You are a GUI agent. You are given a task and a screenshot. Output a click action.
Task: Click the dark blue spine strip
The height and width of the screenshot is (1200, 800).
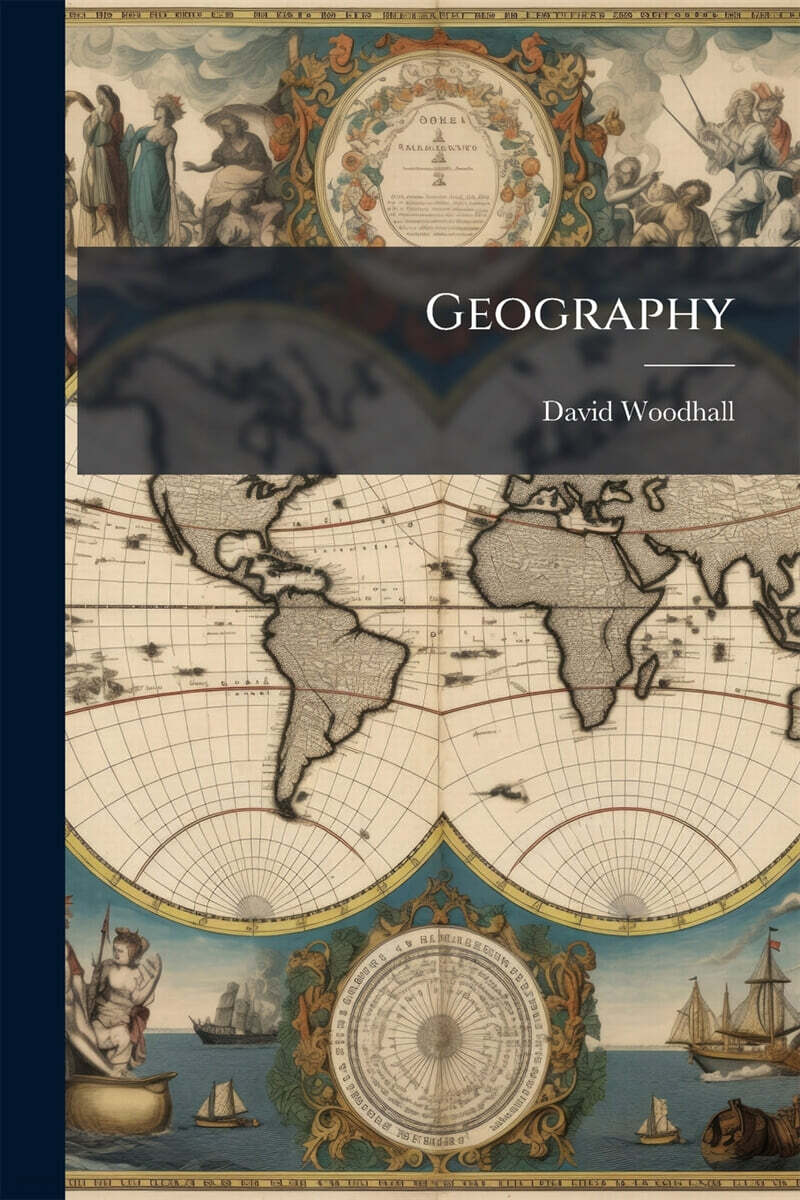[x=32, y=600]
